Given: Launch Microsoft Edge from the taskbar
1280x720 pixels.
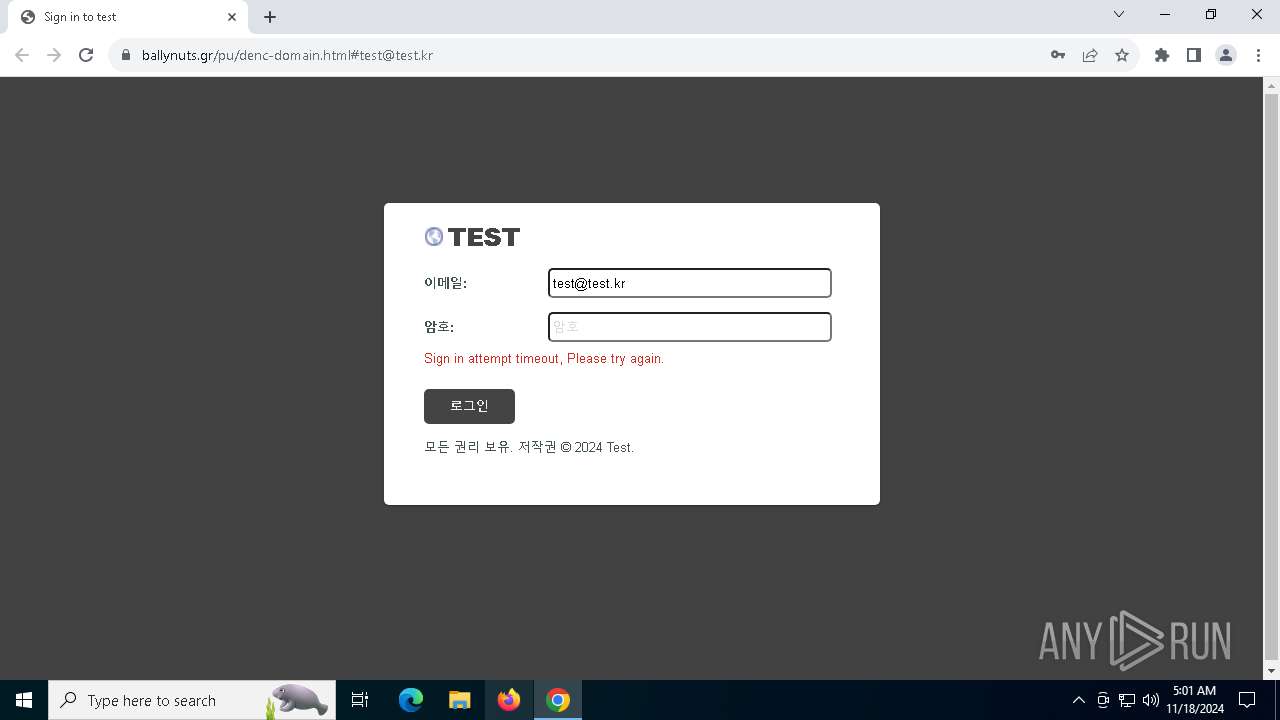Looking at the screenshot, I should point(411,700).
